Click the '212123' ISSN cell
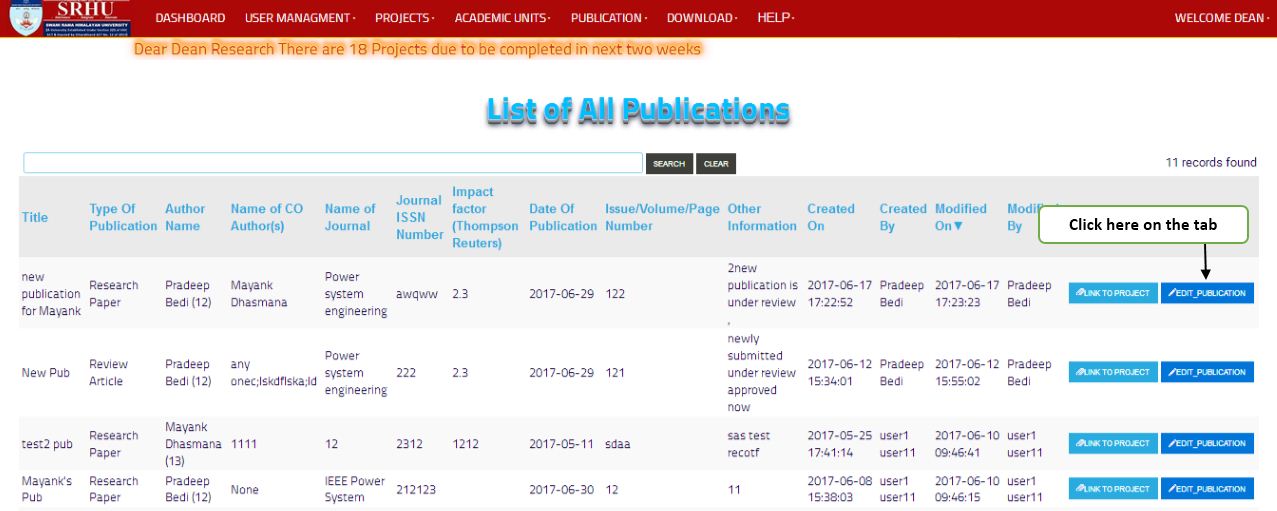The height and width of the screenshot is (511, 1277). pos(417,490)
